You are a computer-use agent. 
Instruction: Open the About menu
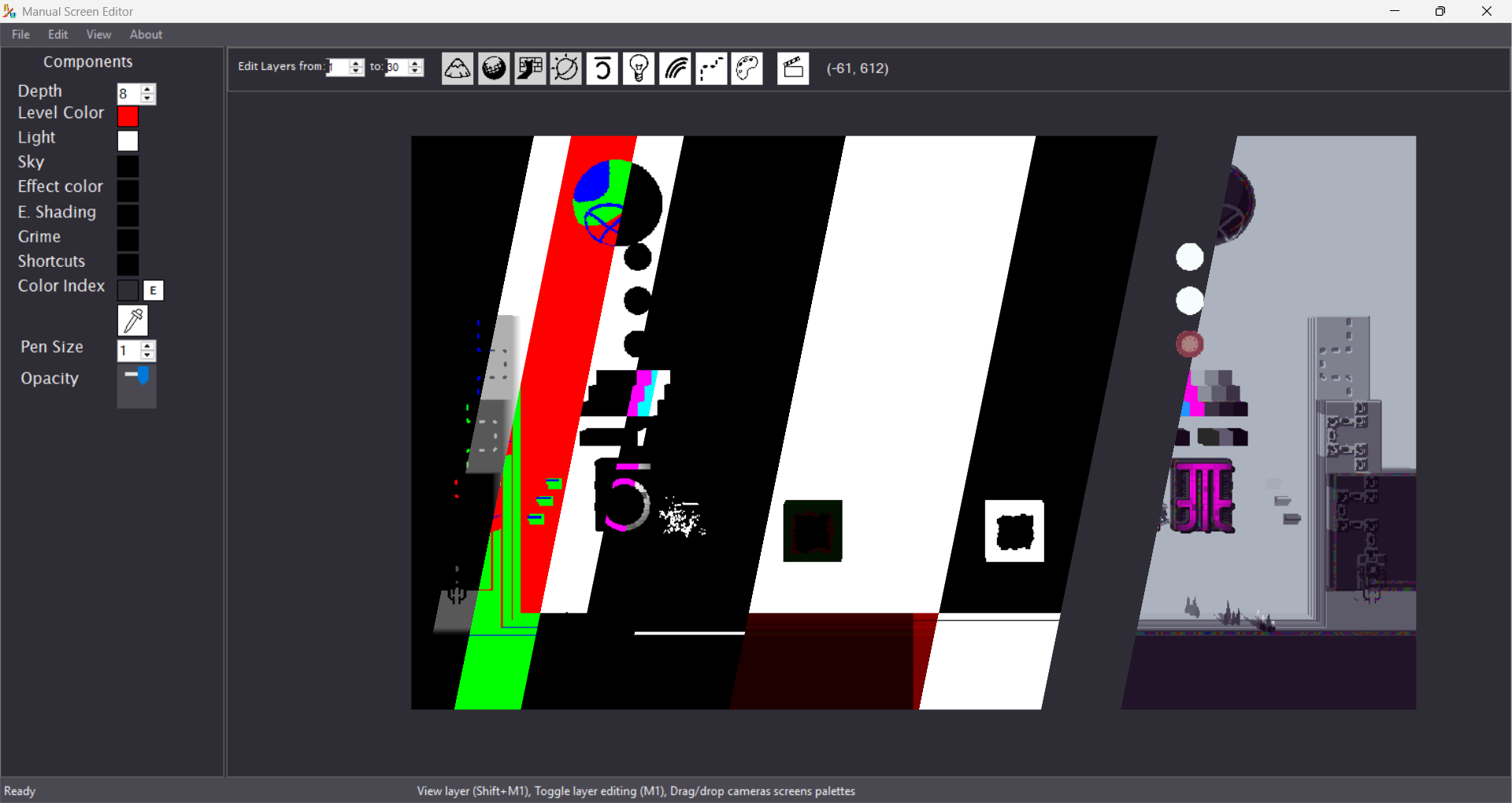click(x=145, y=34)
